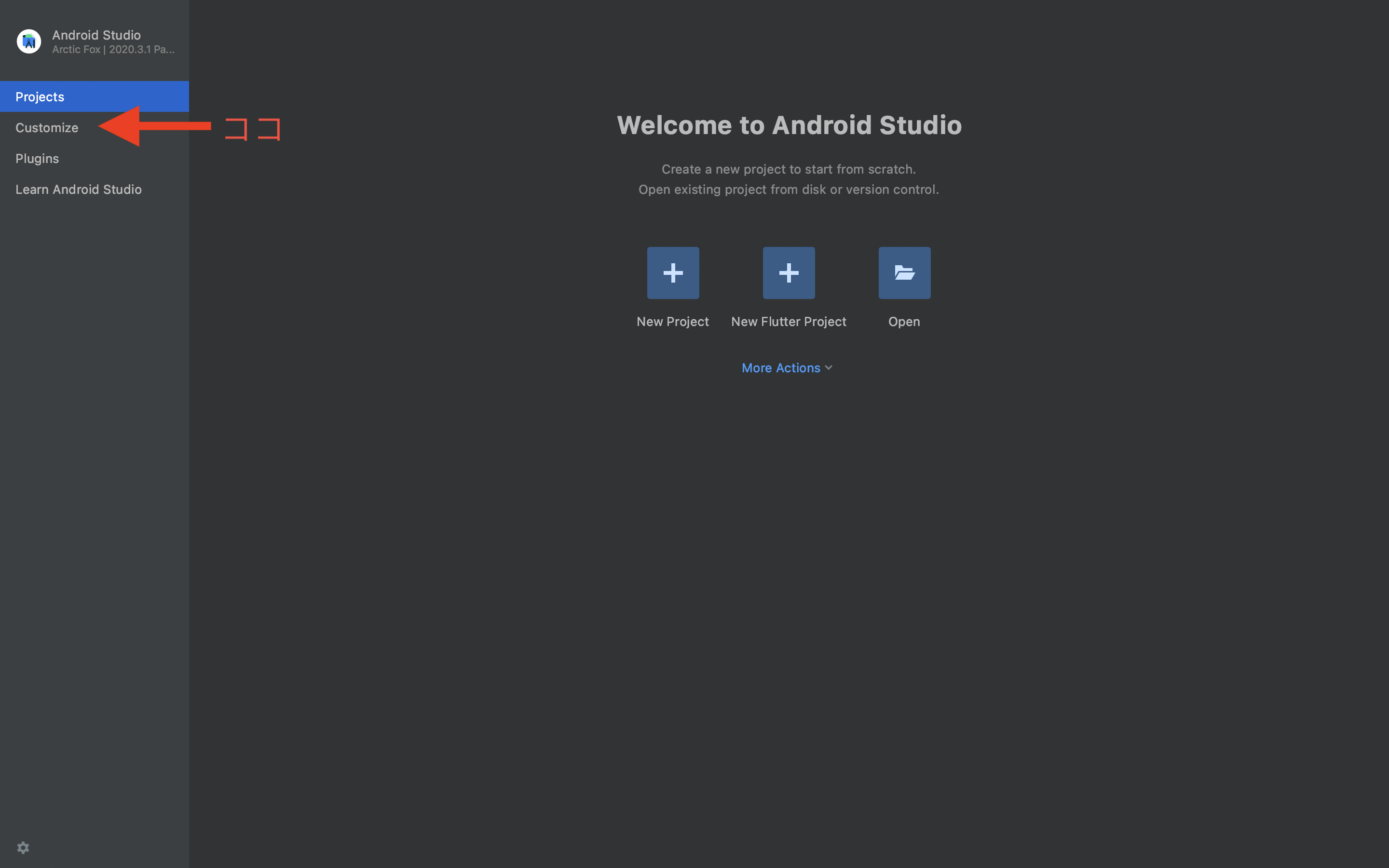Go to Learn Android Studio tab

(x=94, y=190)
